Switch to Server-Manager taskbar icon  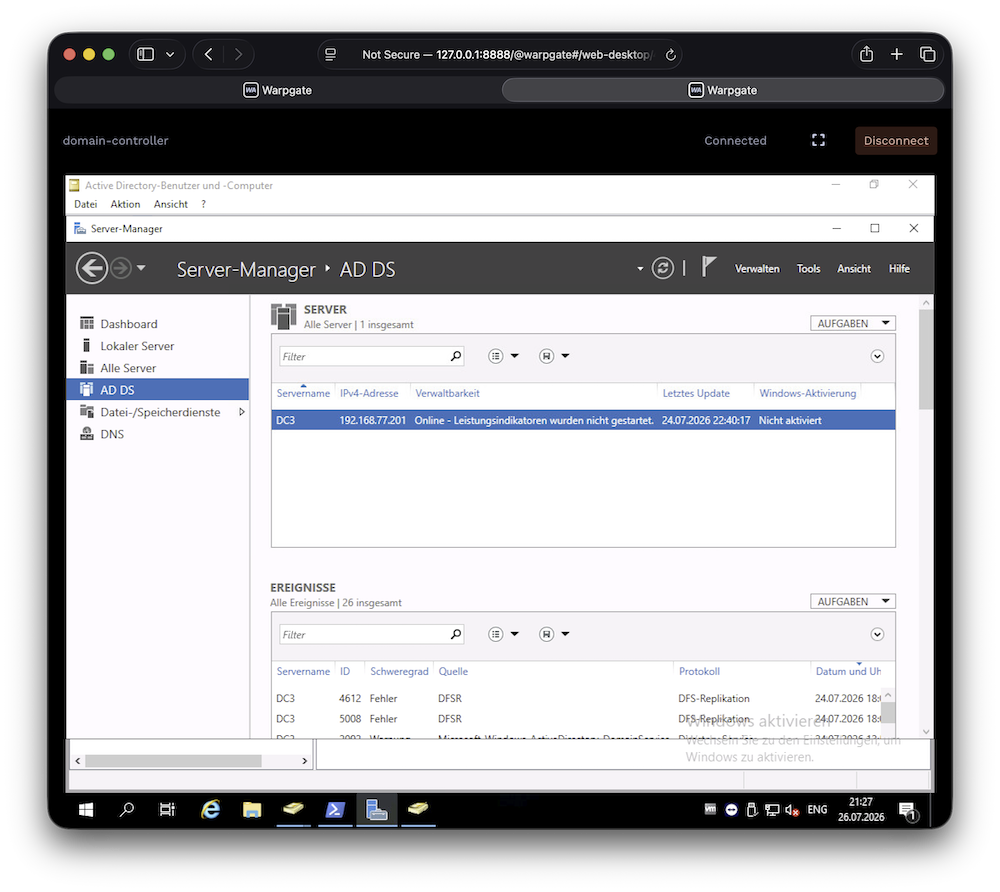coord(376,810)
